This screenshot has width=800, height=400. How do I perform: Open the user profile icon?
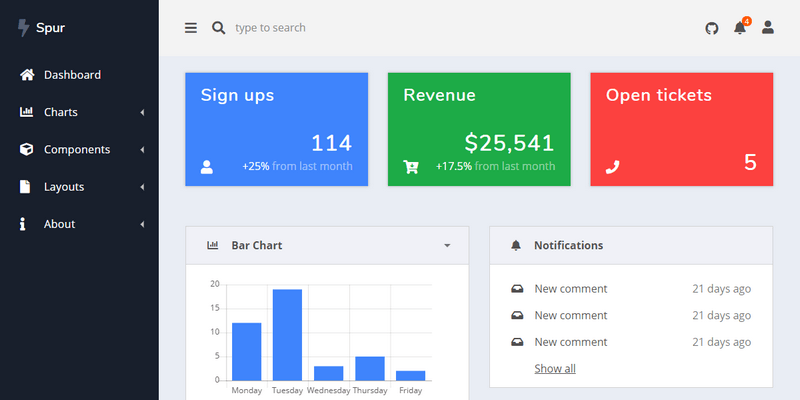point(768,28)
